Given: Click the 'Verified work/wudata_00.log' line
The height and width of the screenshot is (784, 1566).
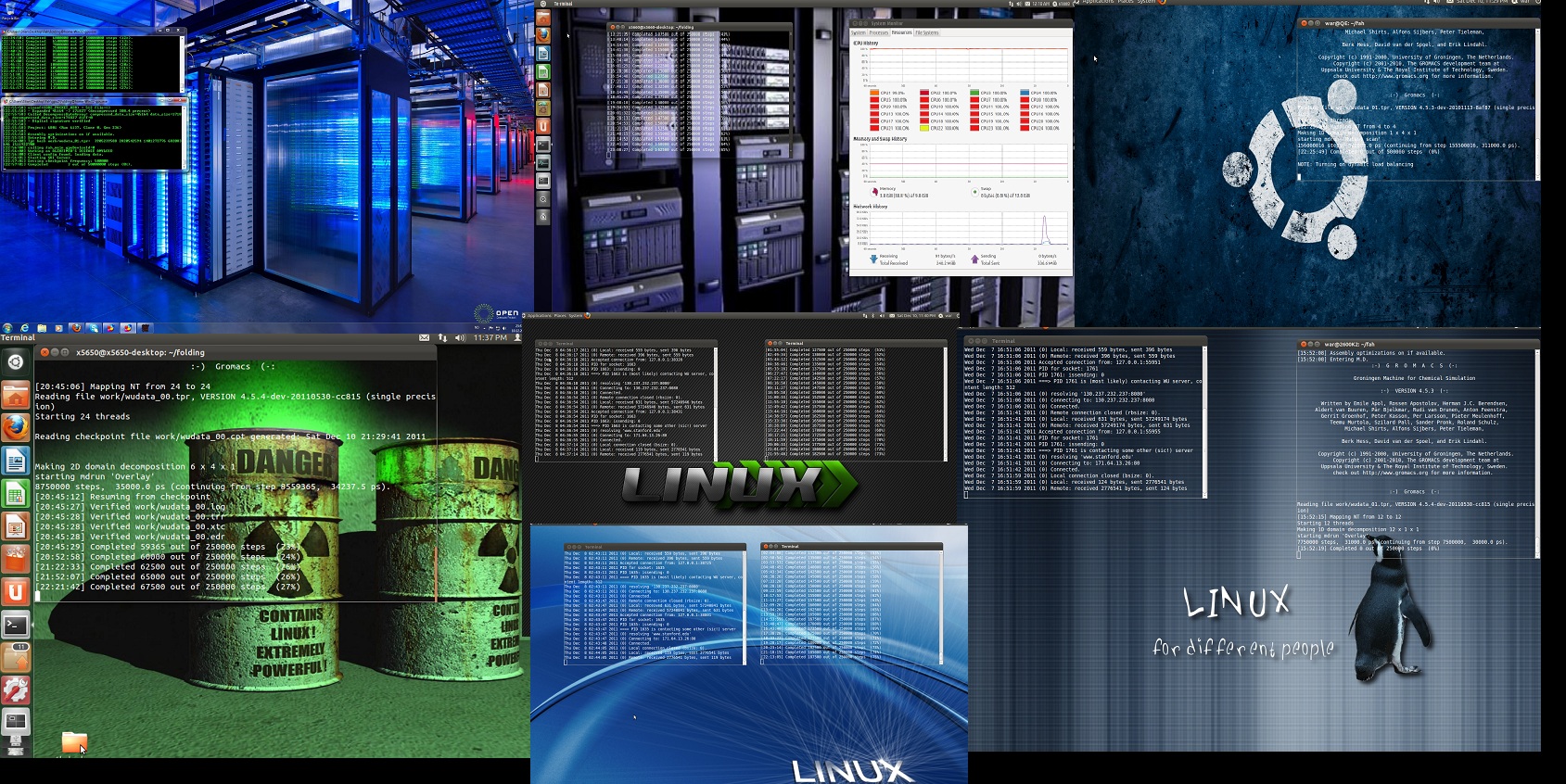Looking at the screenshot, I should pos(130,507).
